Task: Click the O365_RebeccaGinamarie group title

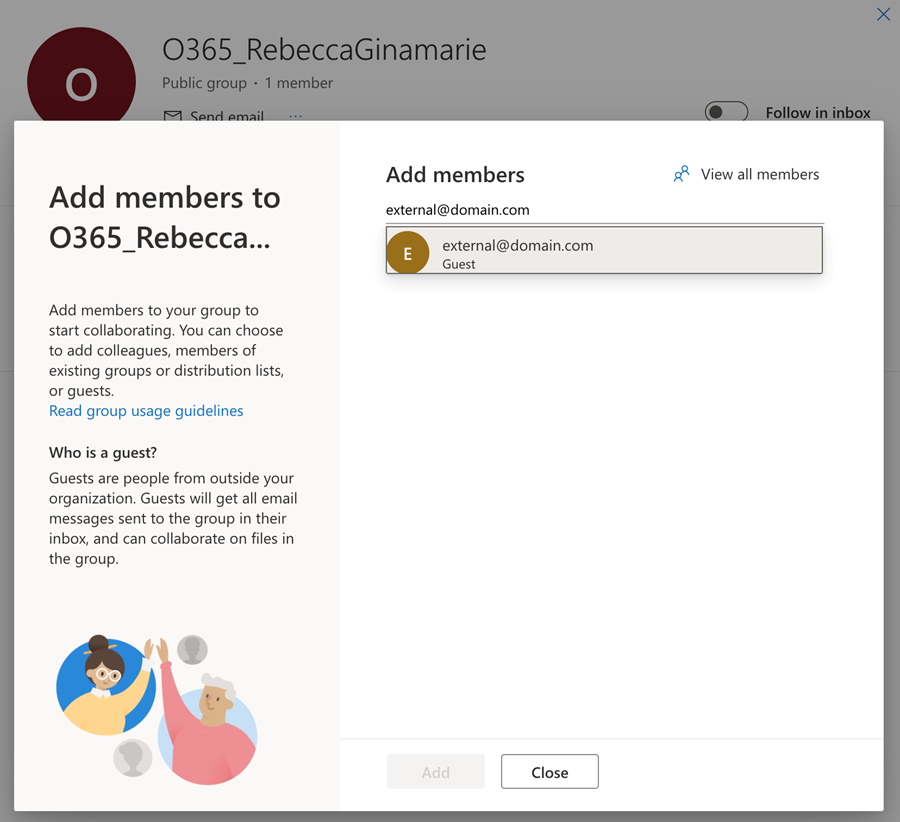Action: pyautogui.click(x=324, y=49)
